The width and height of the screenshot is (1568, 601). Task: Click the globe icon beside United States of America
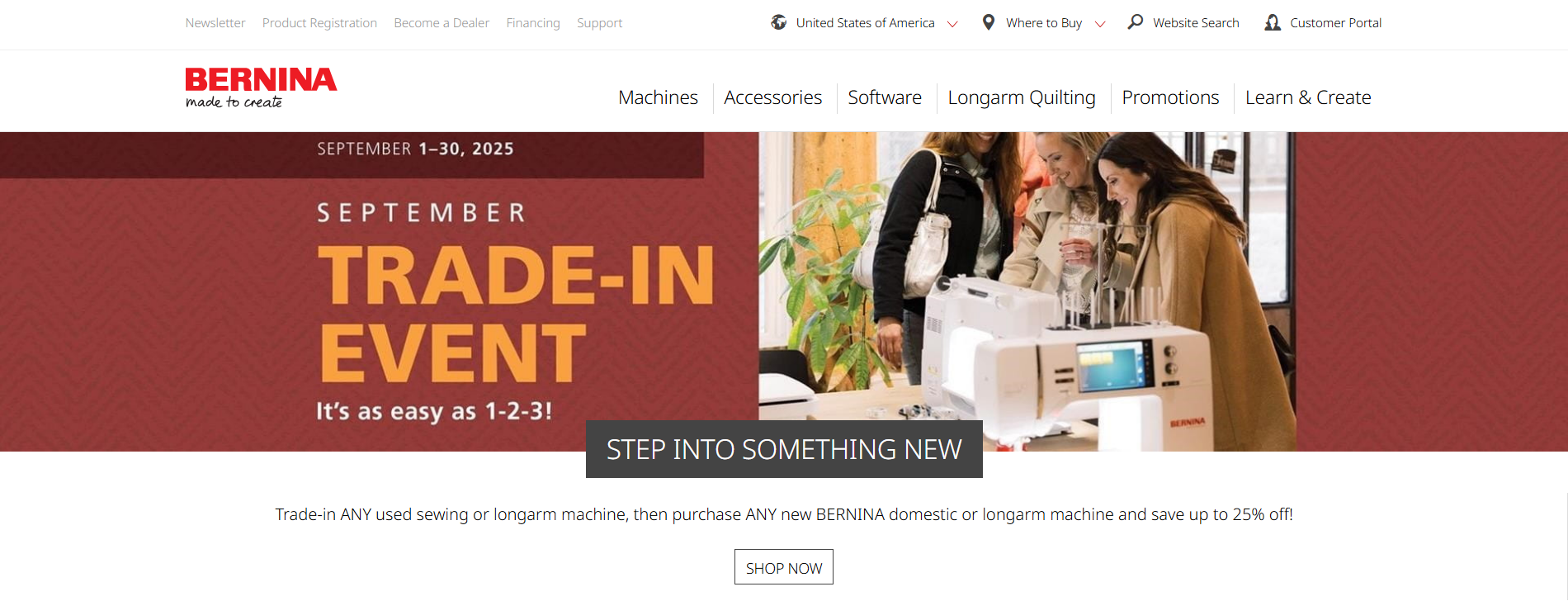(778, 22)
